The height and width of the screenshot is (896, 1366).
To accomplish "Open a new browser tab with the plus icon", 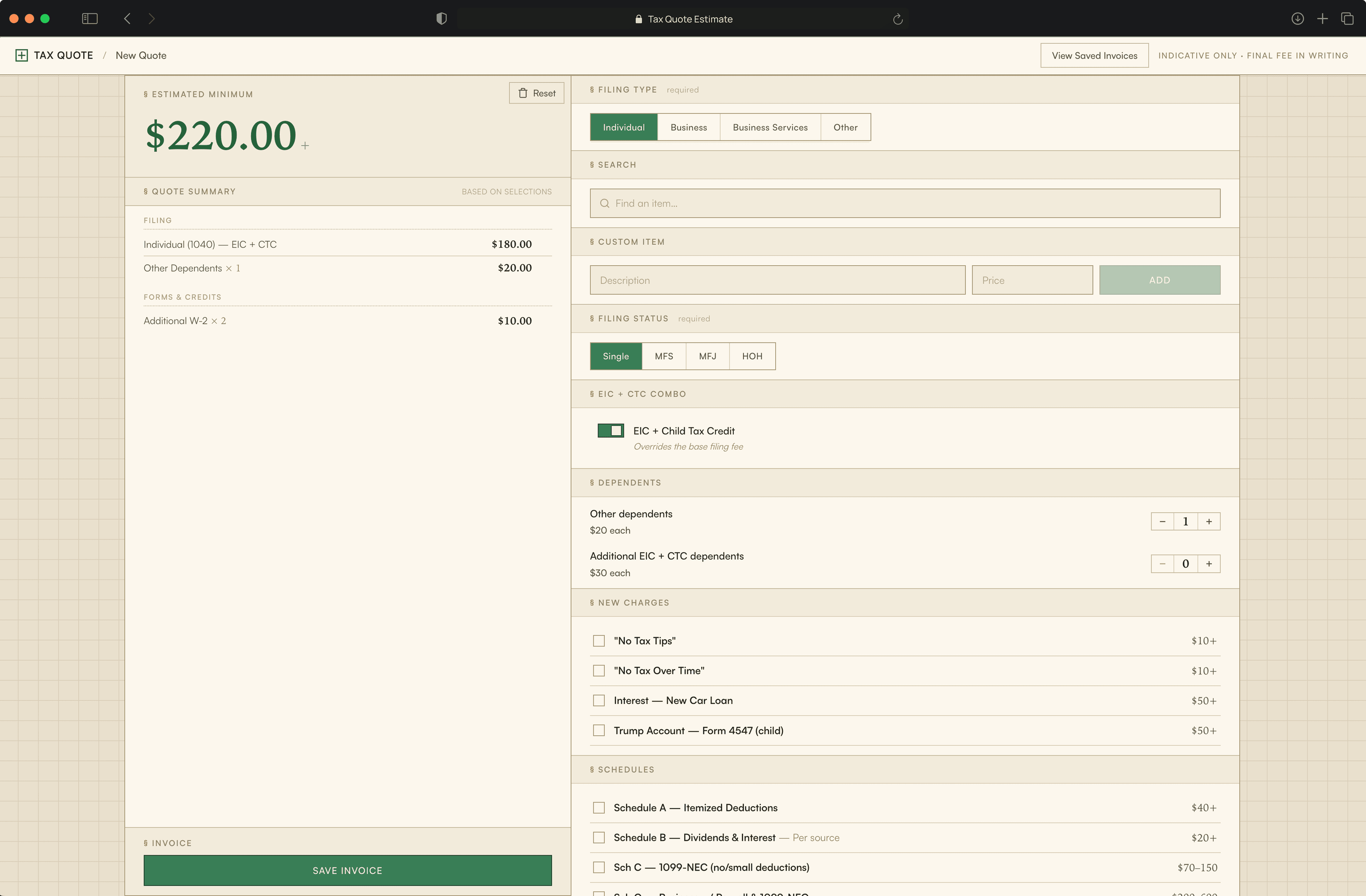I will (x=1322, y=19).
